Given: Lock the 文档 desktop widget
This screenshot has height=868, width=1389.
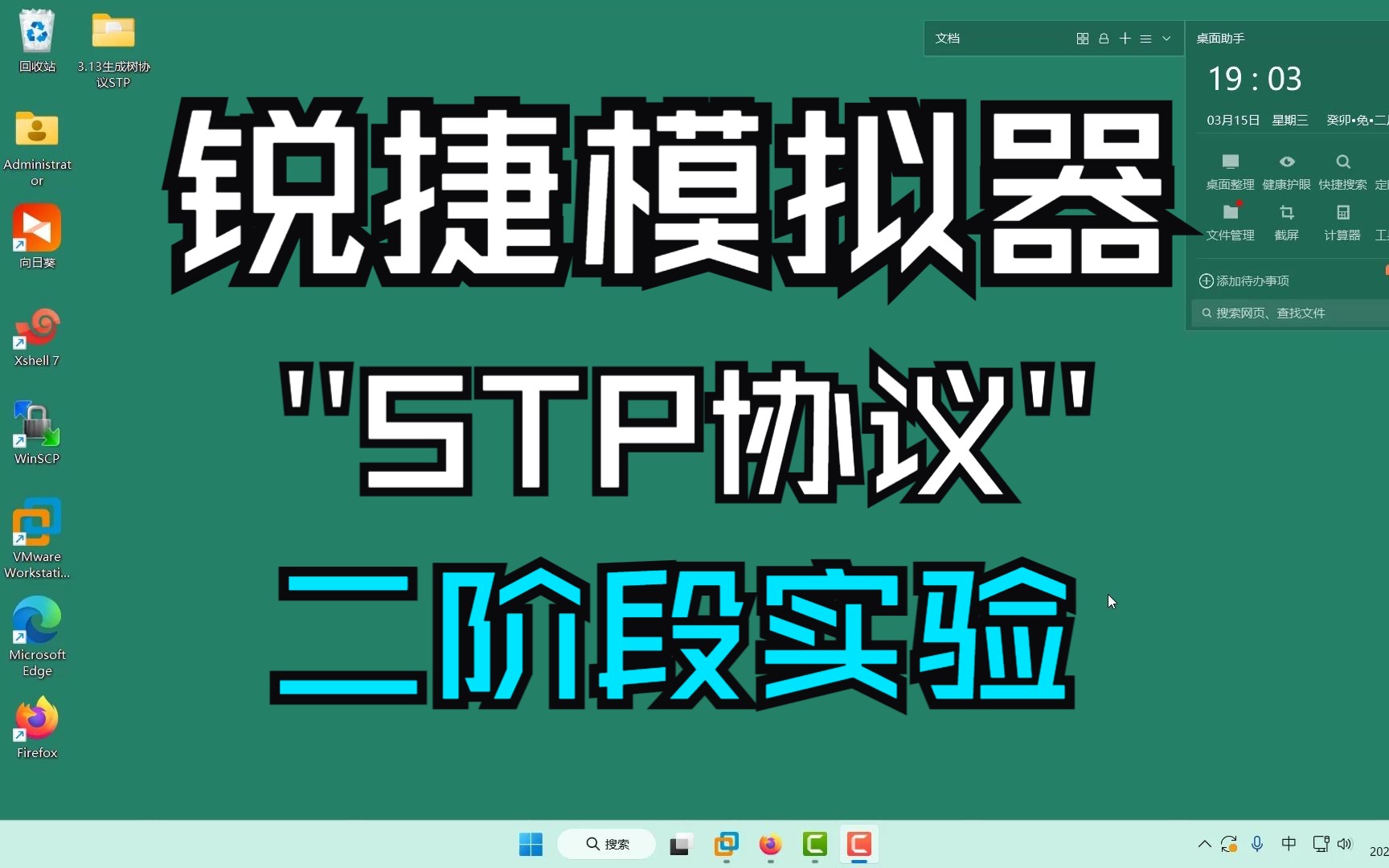Looking at the screenshot, I should (x=1104, y=39).
